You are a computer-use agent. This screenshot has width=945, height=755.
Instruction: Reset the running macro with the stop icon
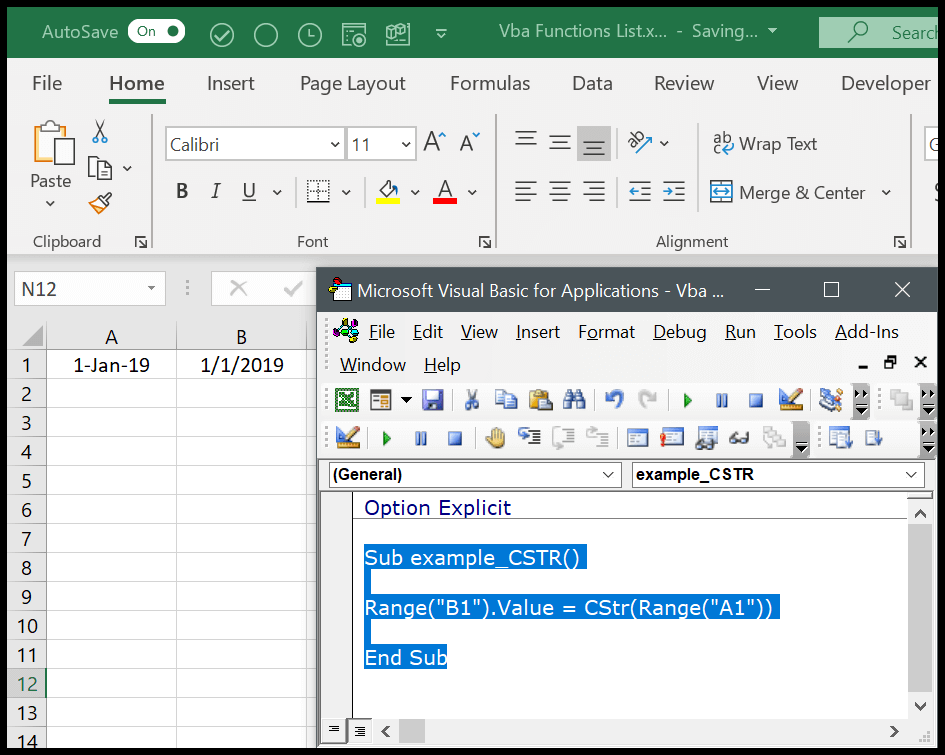756,399
